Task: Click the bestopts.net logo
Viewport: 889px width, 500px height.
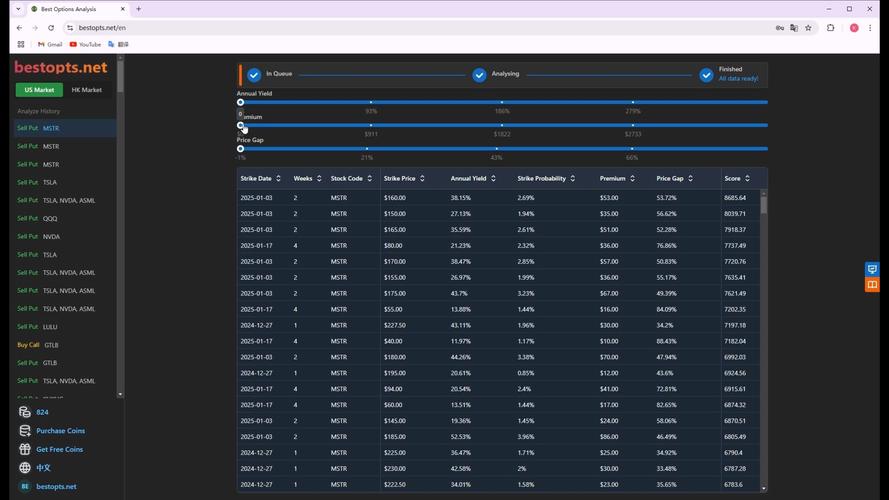Action: 61,67
